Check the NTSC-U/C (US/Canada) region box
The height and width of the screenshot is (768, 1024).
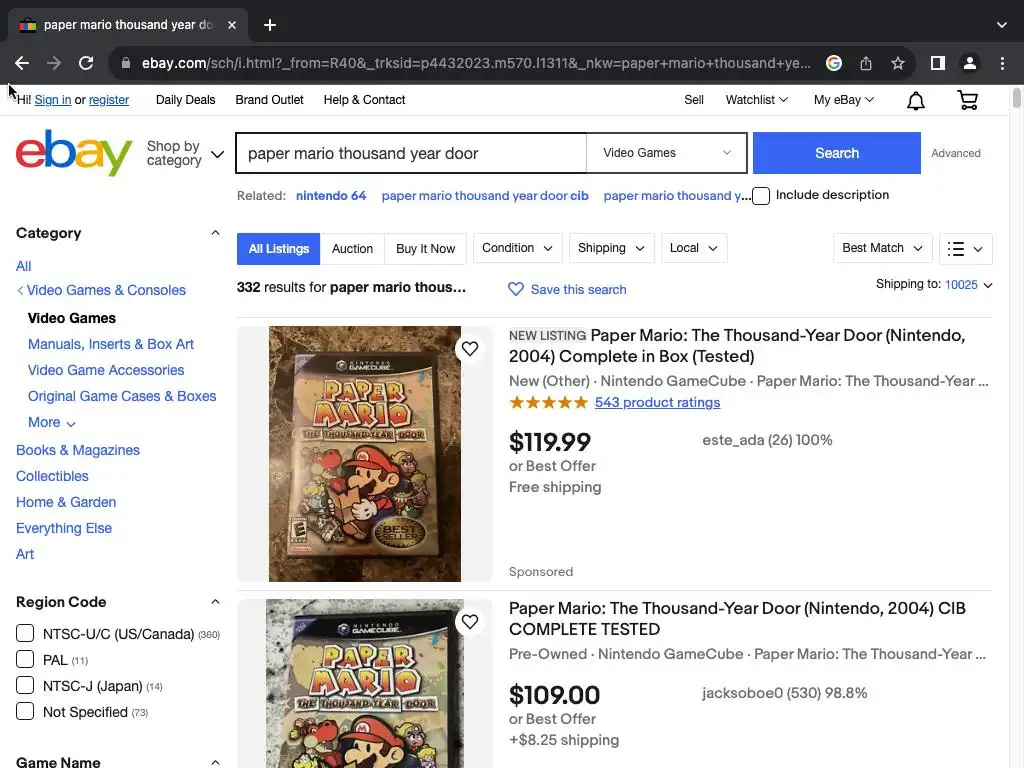[x=25, y=634]
